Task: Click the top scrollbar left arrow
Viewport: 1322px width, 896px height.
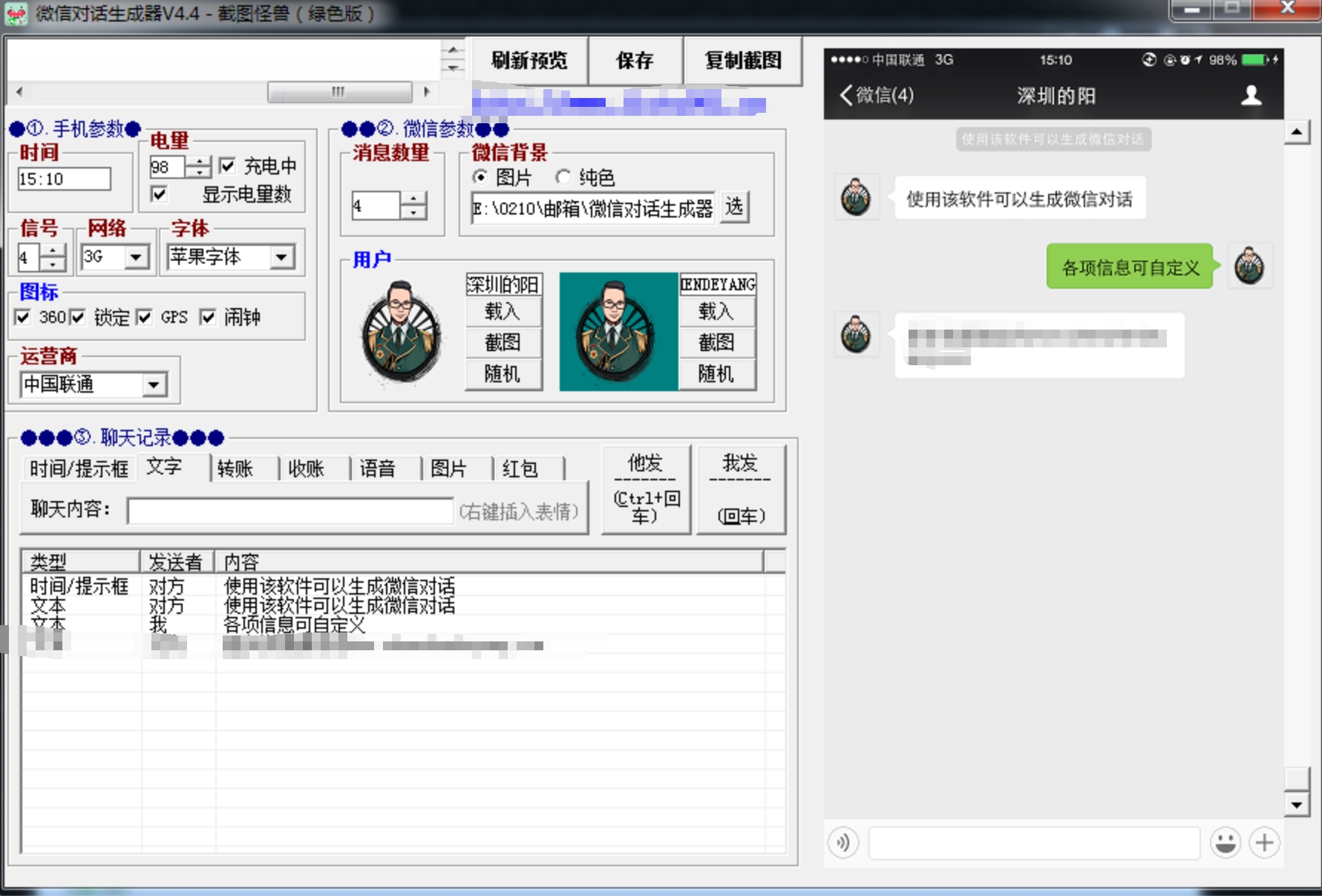Action: click(19, 92)
